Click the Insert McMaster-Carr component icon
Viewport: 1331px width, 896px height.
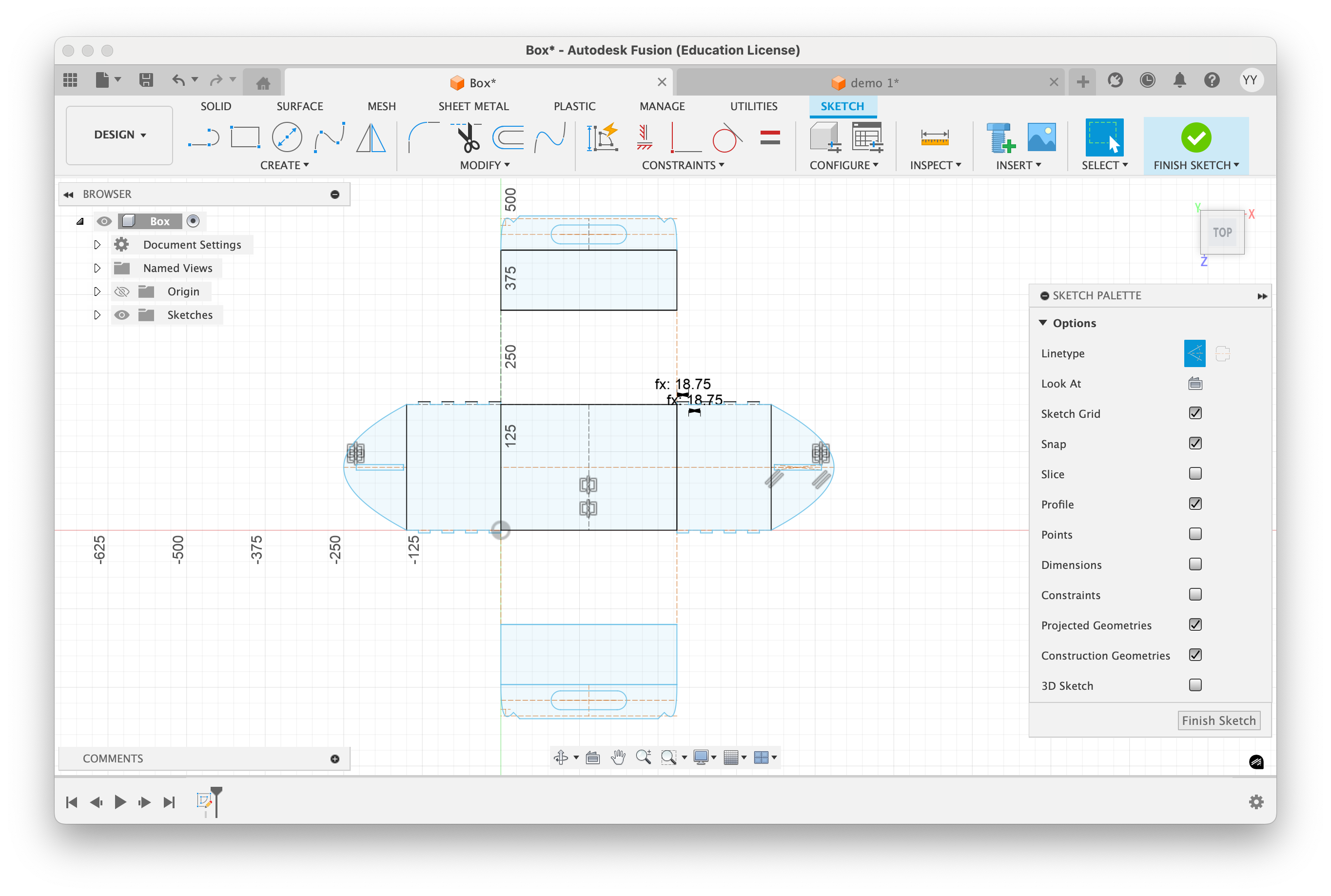coord(1000,137)
